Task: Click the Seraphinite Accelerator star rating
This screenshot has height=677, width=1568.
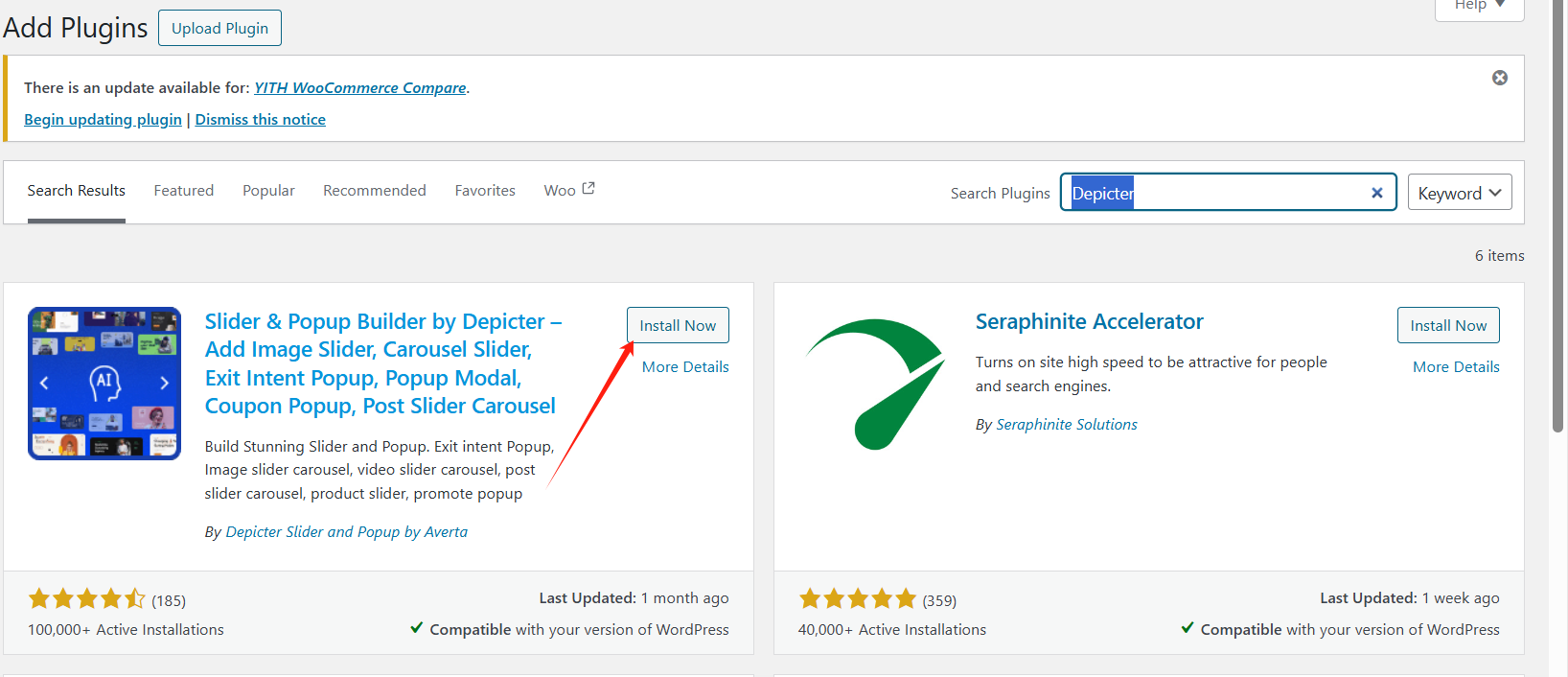Action: [x=857, y=599]
